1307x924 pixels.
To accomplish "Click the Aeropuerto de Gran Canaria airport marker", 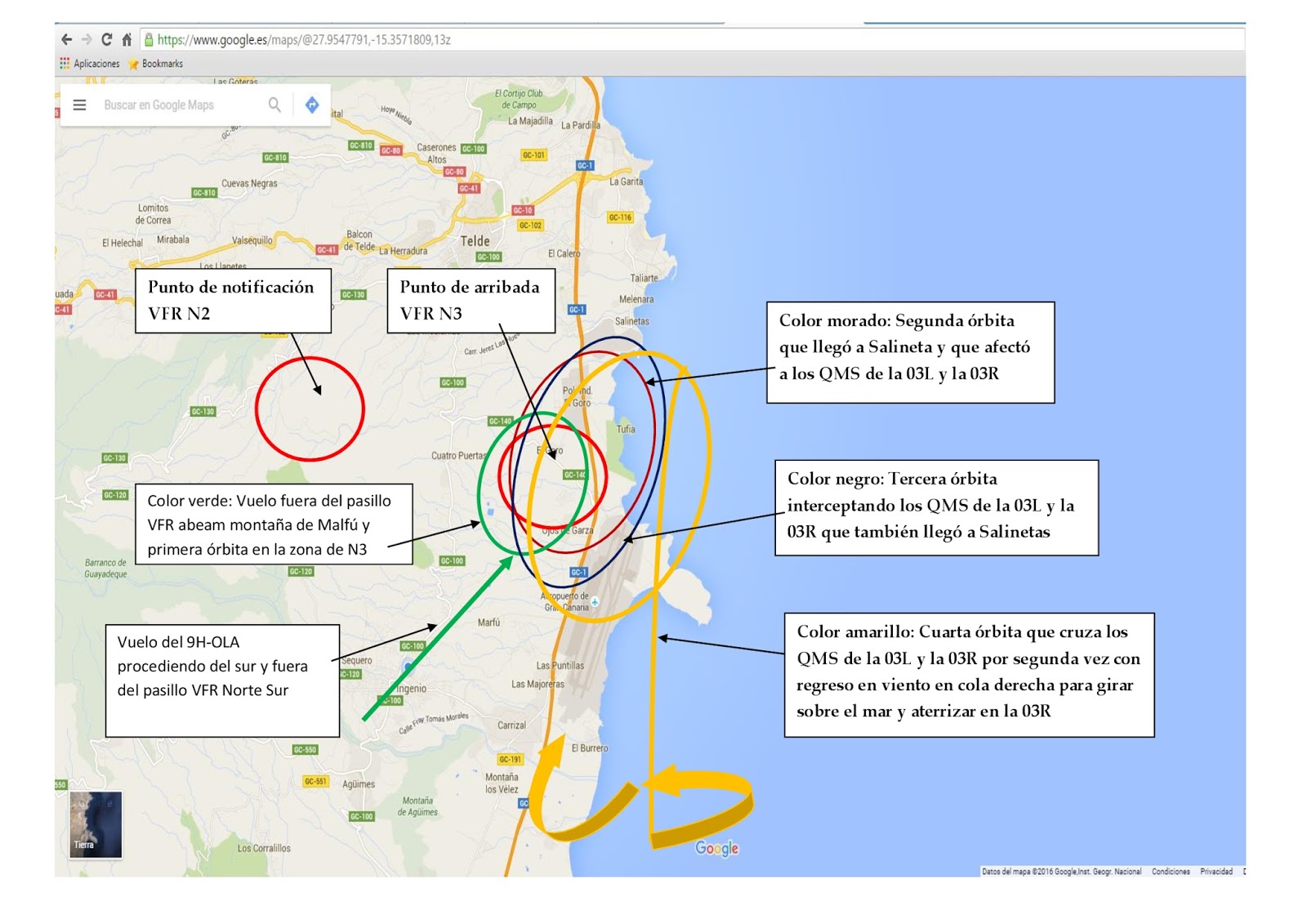I will coord(596,601).
